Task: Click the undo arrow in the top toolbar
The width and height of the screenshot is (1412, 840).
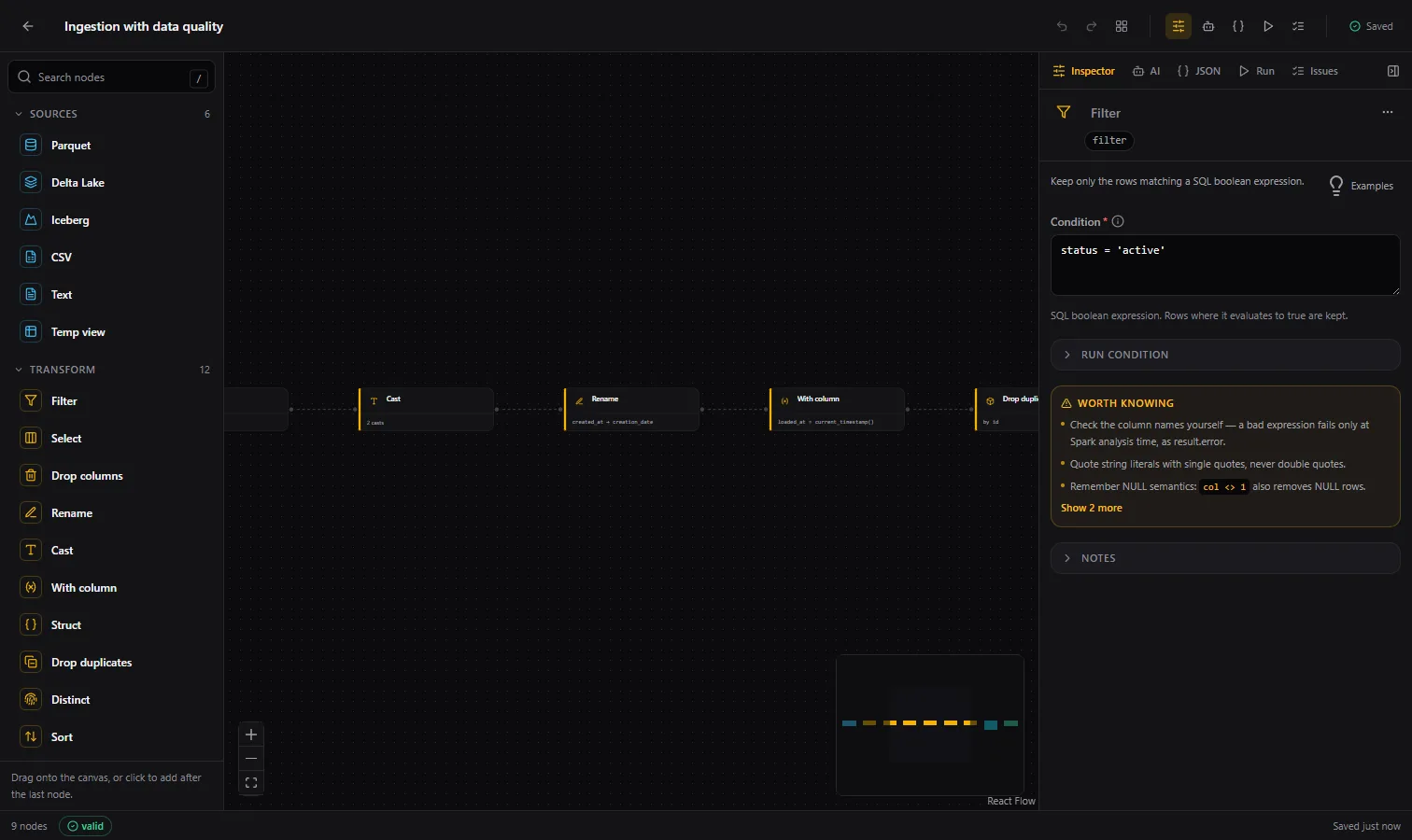Action: click(1062, 26)
